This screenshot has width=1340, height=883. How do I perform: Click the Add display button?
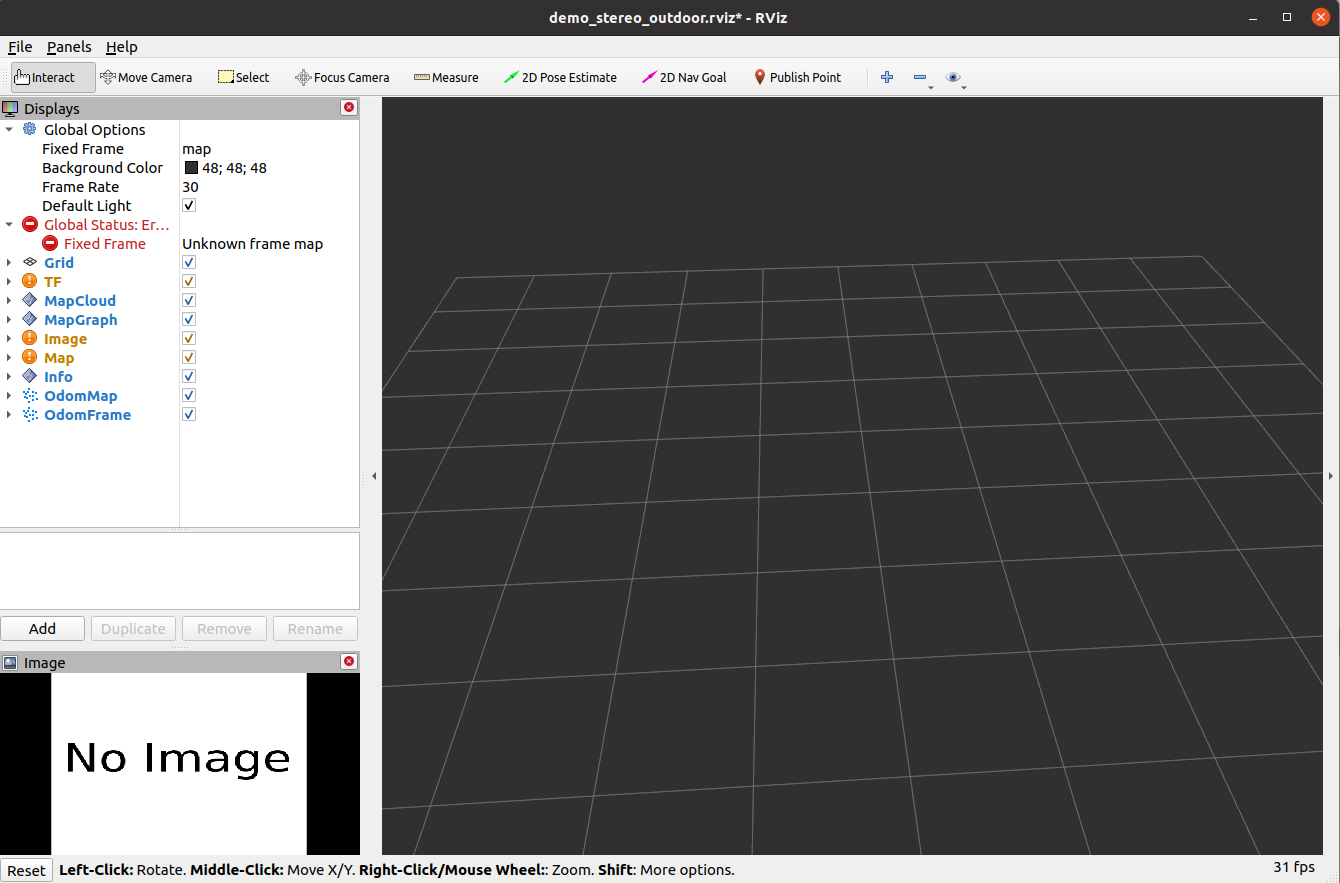[x=43, y=629]
